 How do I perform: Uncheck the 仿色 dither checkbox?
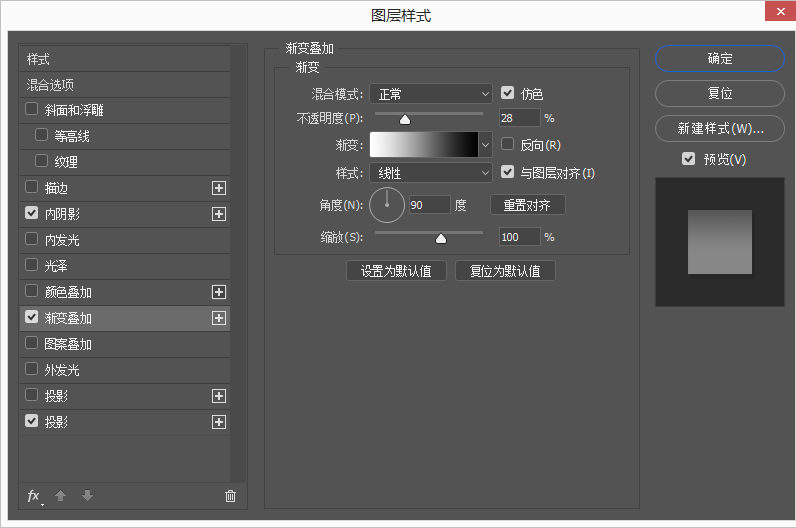507,92
